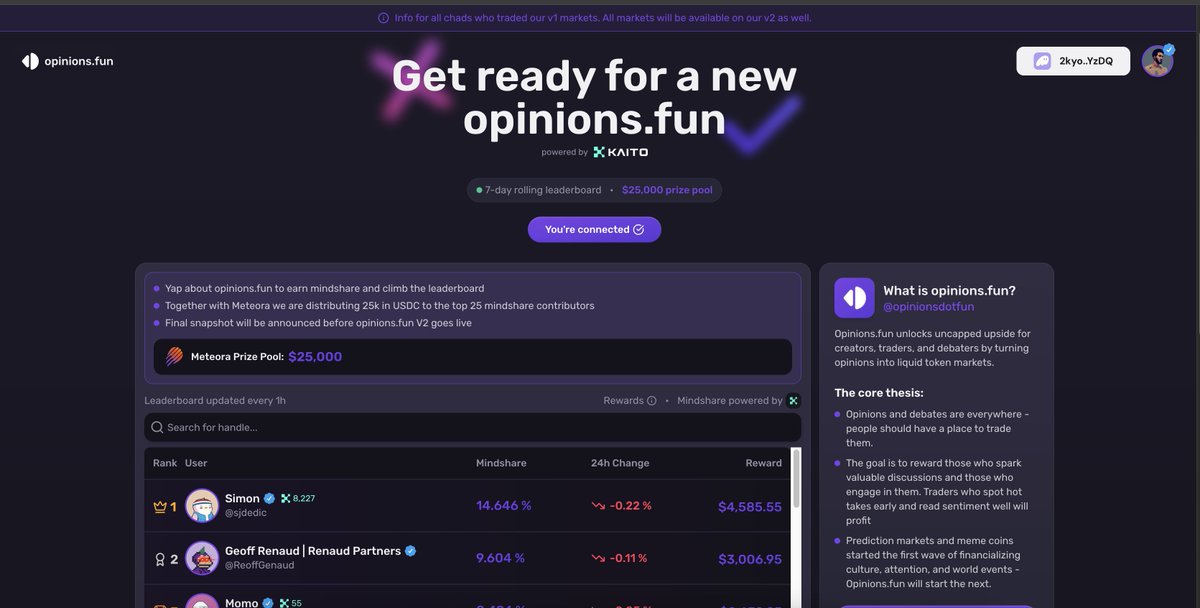This screenshot has height=608, width=1200.
Task: Click Simon's 14.646 % mindshare value
Action: [504, 506]
